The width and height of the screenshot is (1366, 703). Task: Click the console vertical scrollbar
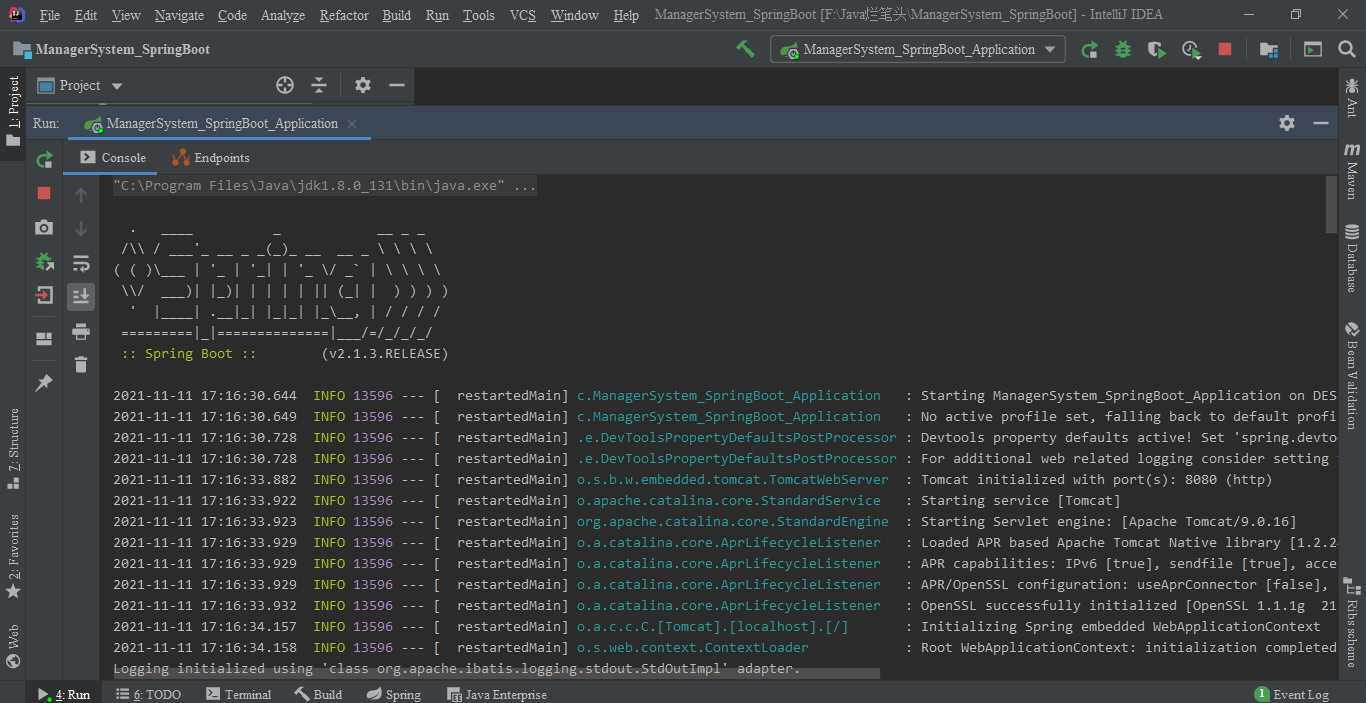pos(1330,204)
